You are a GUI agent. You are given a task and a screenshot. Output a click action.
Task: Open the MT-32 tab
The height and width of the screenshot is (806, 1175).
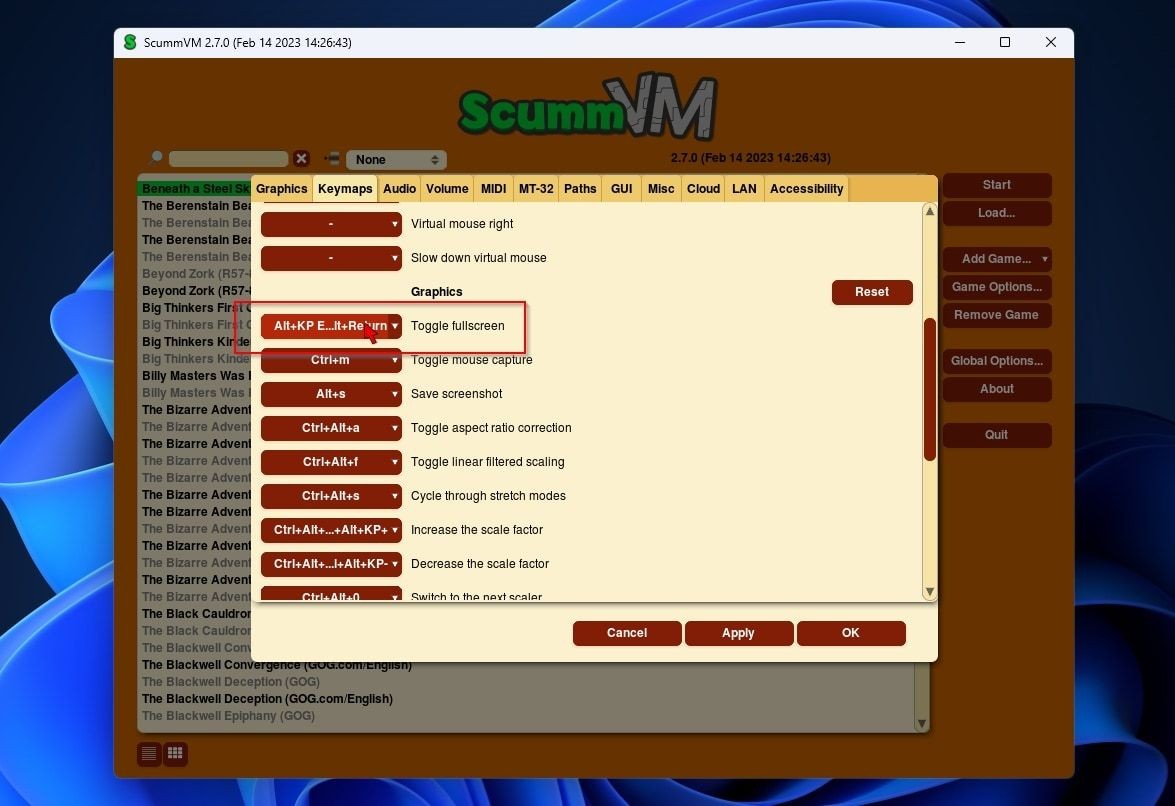[x=536, y=189]
